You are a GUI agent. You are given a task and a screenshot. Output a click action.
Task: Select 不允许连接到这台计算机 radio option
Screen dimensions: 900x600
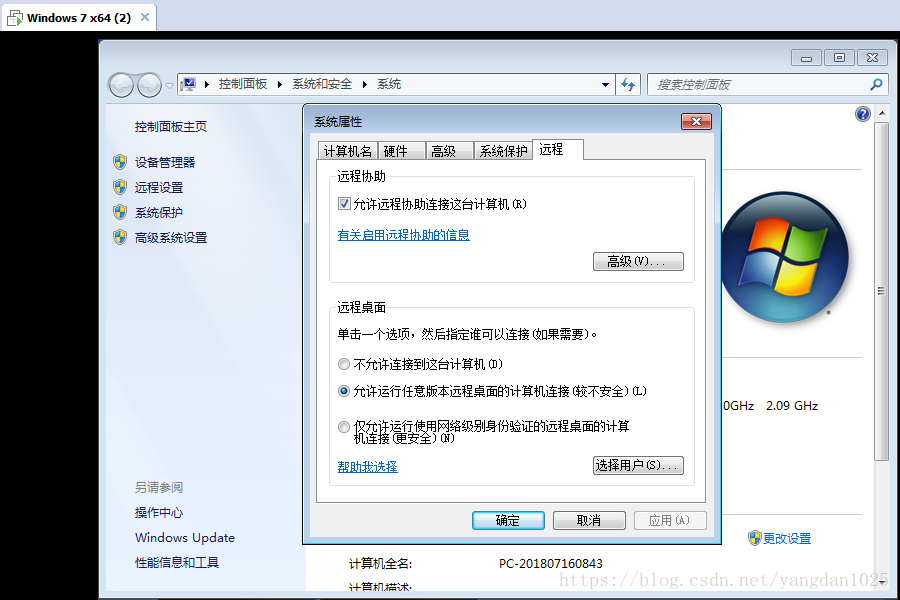point(344,364)
